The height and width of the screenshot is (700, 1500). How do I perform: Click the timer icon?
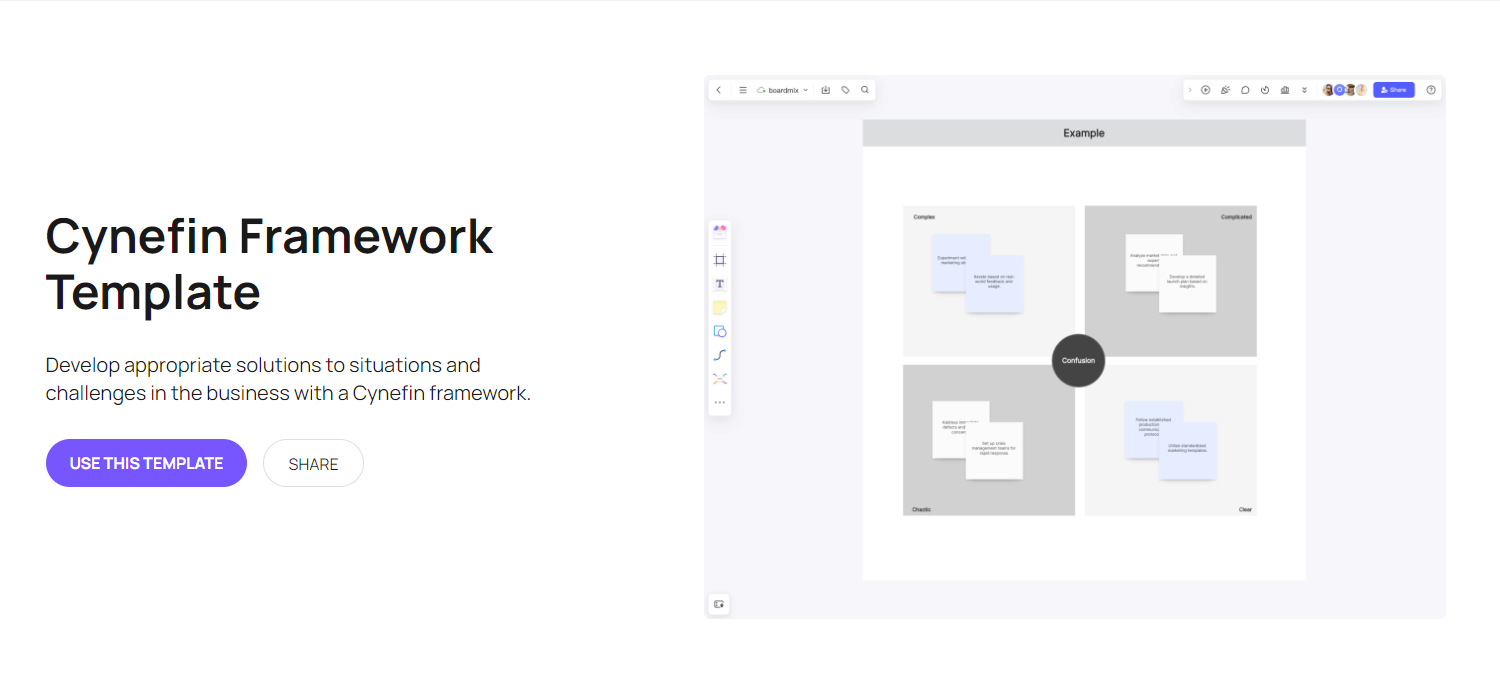click(1265, 90)
